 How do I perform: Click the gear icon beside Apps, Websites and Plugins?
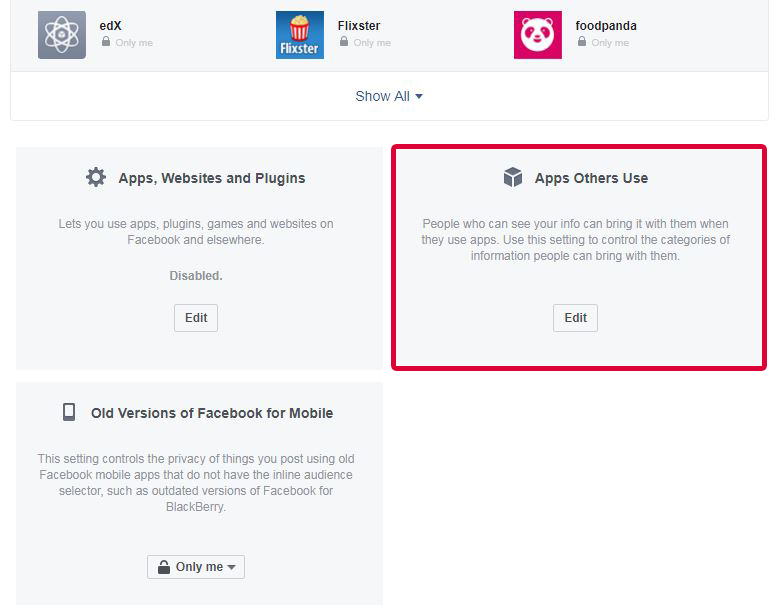pos(96,178)
